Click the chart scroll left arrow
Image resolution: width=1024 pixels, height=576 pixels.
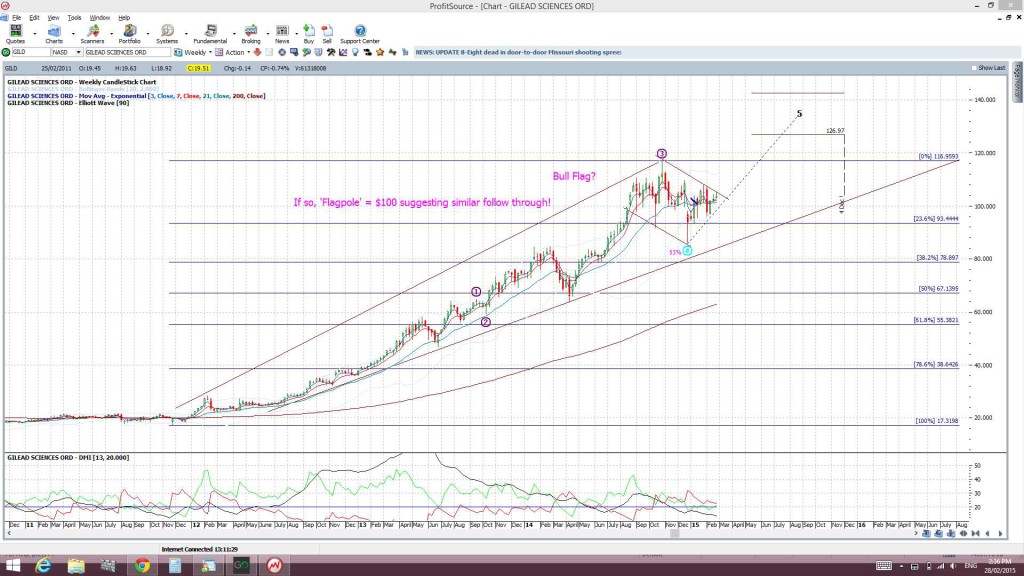click(x=8, y=534)
